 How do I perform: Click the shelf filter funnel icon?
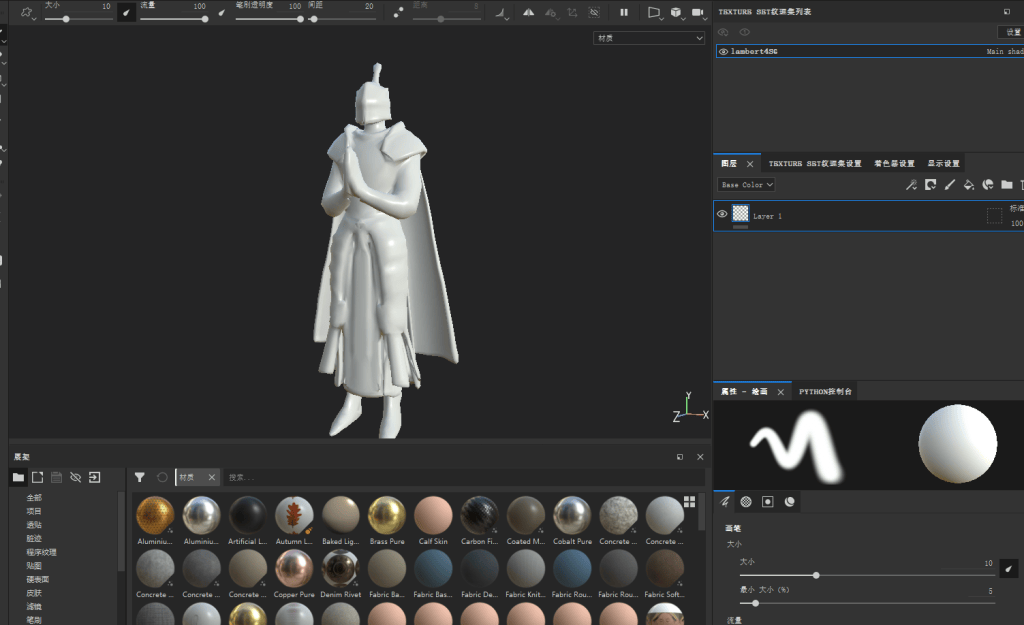click(x=140, y=477)
